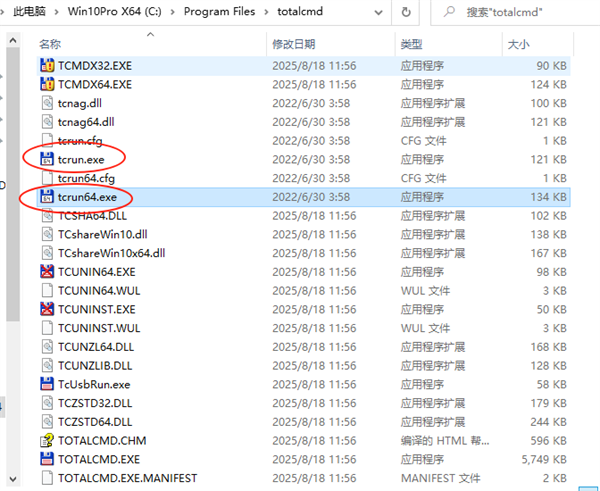Click the TCMDX64.EXE file icon
Screen dimensions: 600x491
click(x=47, y=84)
